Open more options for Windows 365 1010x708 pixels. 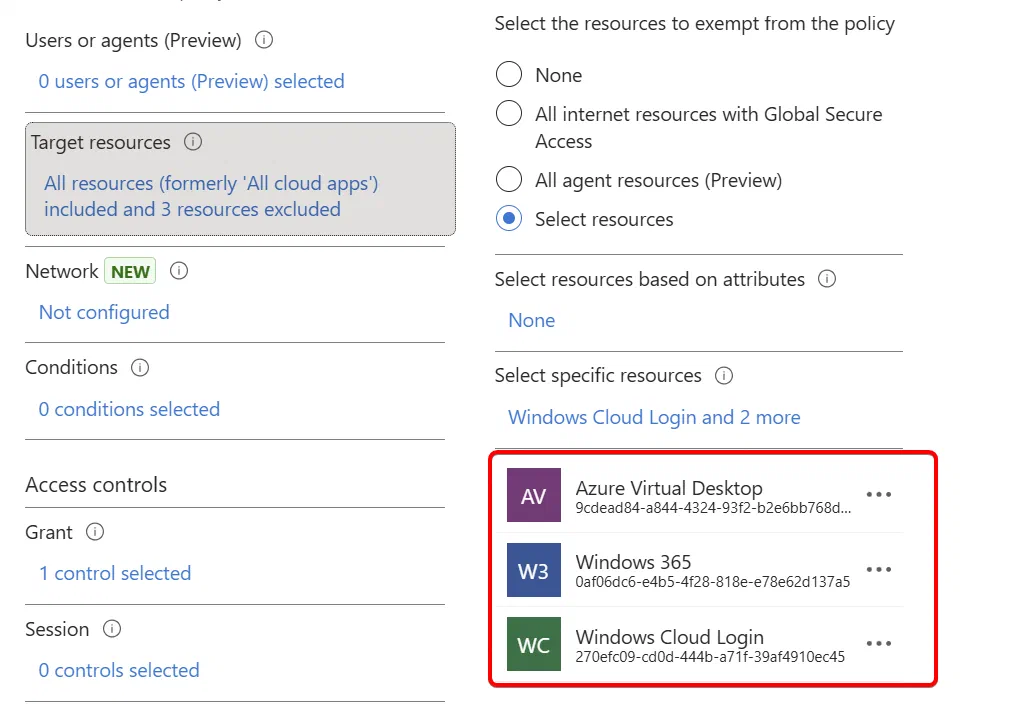pos(879,569)
